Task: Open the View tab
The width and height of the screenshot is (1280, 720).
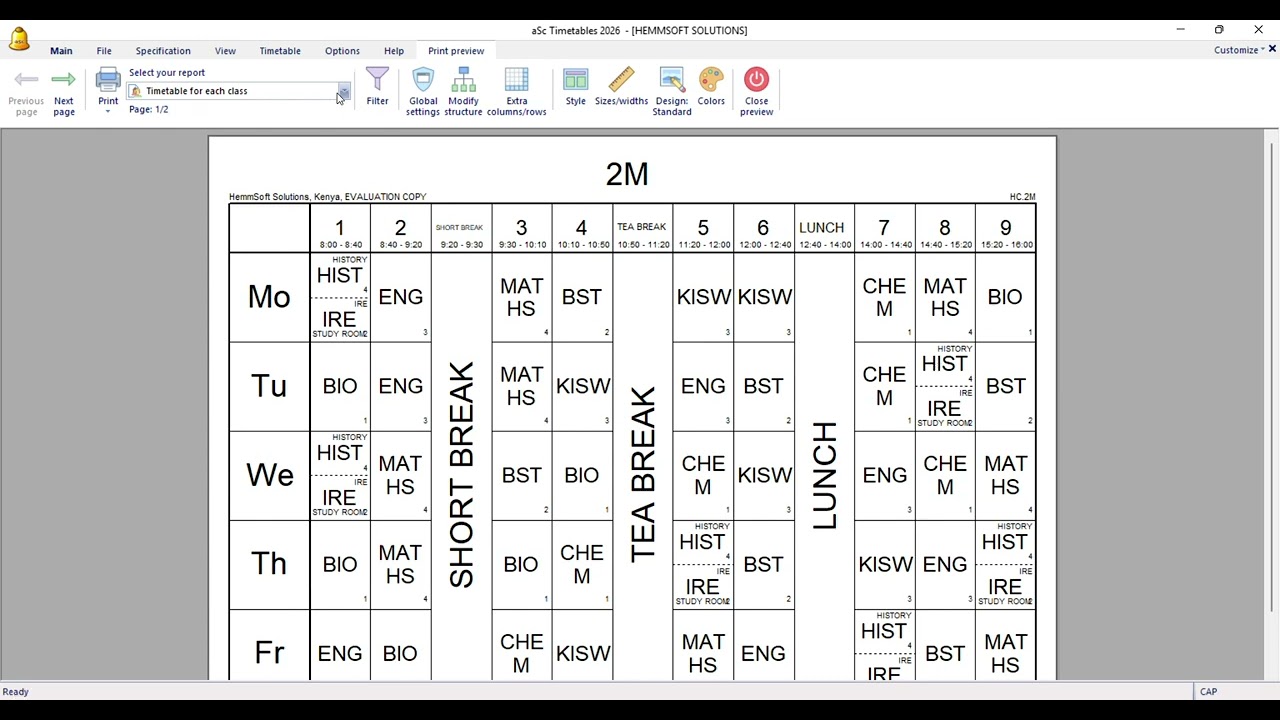Action: (225, 51)
